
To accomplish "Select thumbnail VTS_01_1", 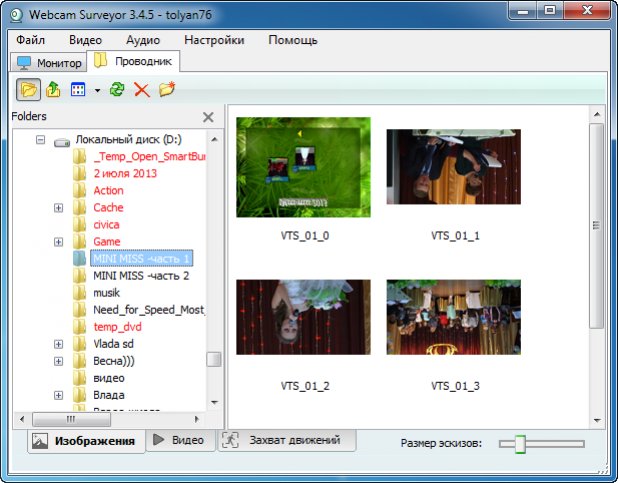I will point(454,167).
